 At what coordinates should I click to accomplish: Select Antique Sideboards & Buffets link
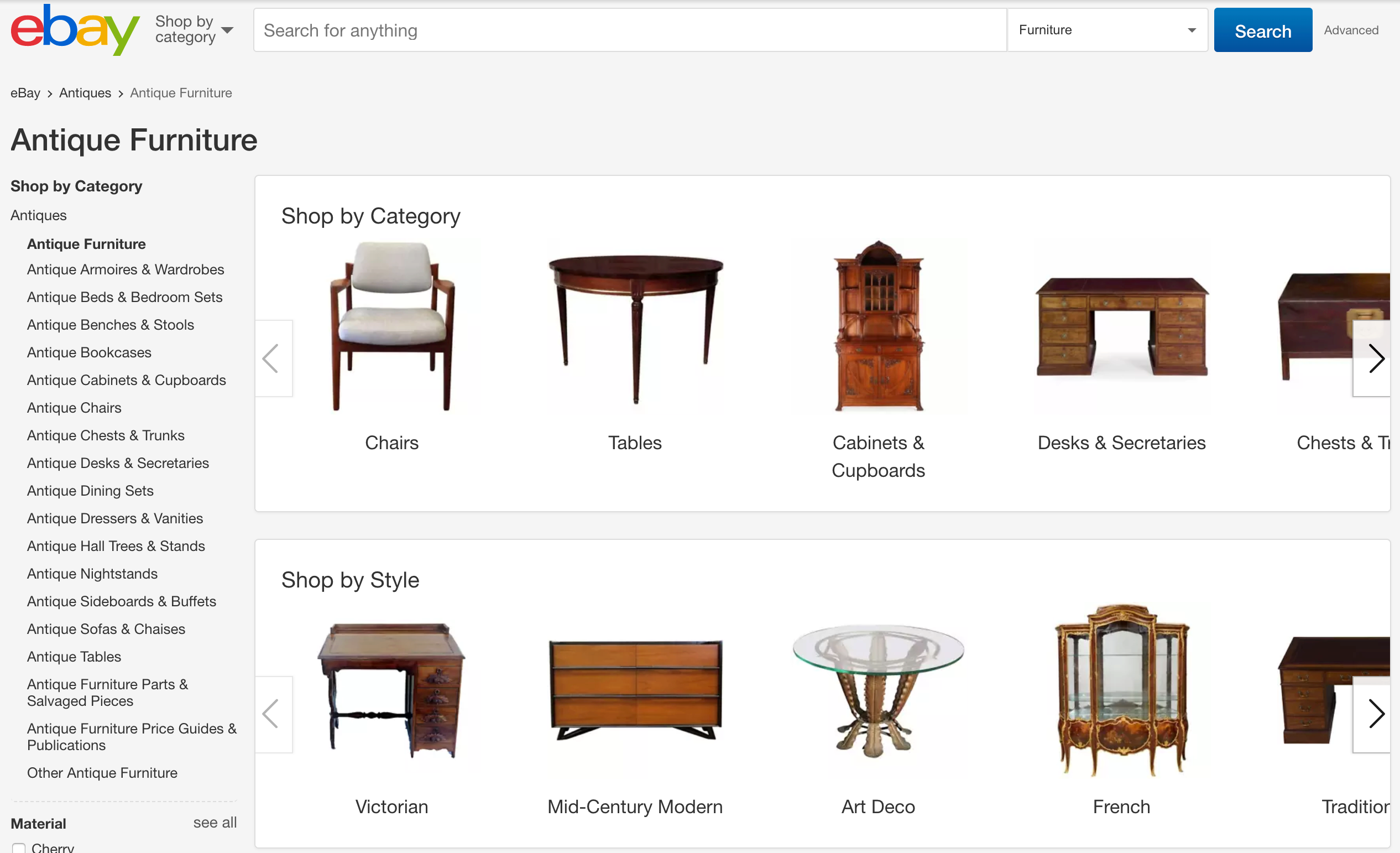coord(122,601)
